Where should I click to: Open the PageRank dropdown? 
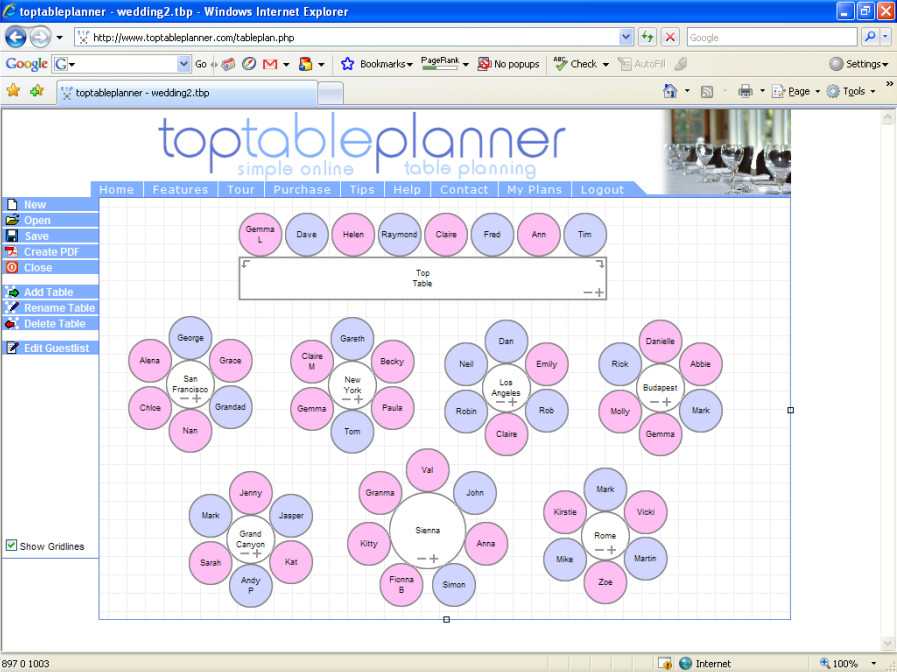466,65
